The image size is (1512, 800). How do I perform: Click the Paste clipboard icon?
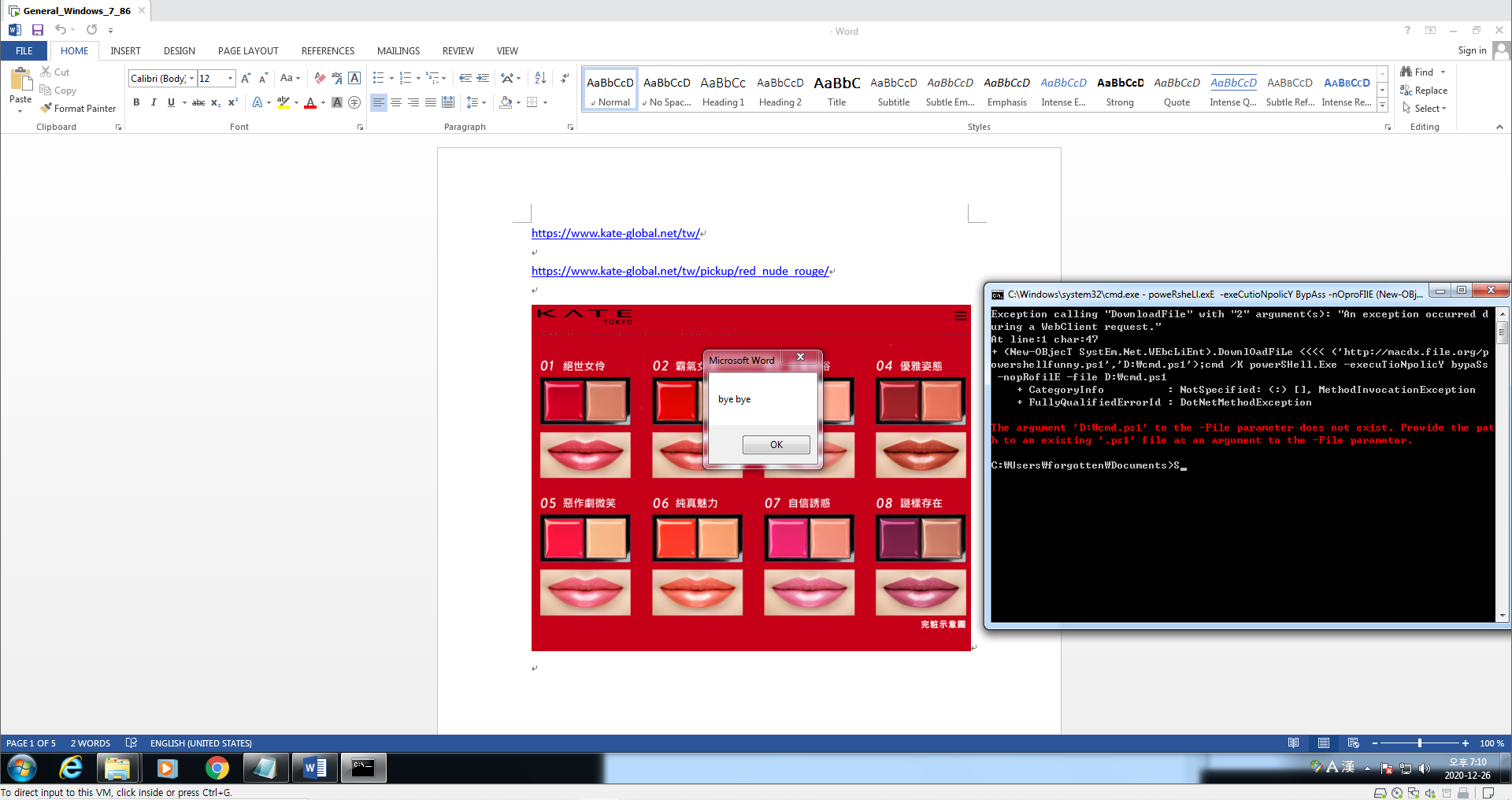click(x=20, y=80)
